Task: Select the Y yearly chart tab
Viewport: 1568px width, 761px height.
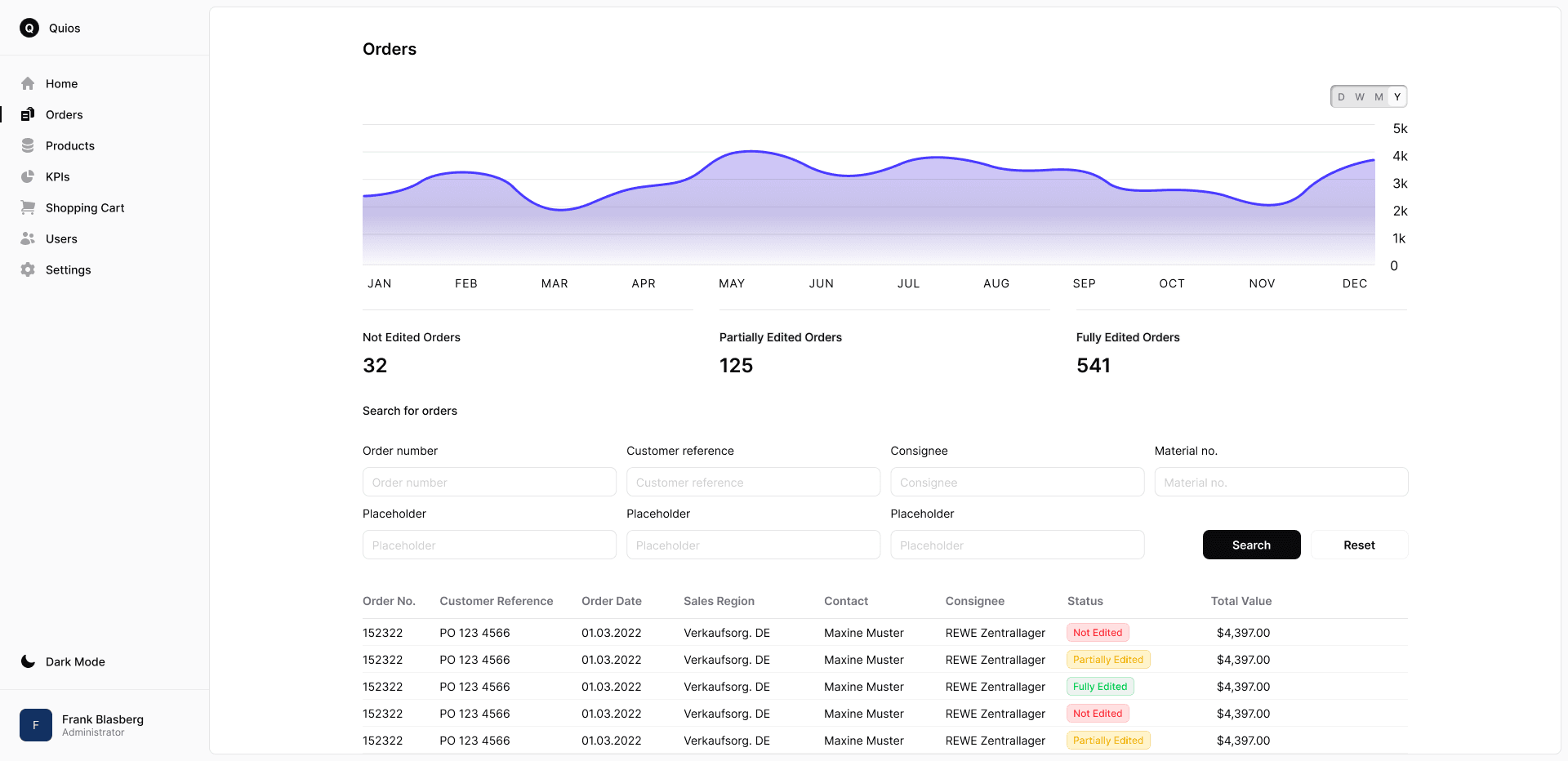Action: pyautogui.click(x=1397, y=96)
